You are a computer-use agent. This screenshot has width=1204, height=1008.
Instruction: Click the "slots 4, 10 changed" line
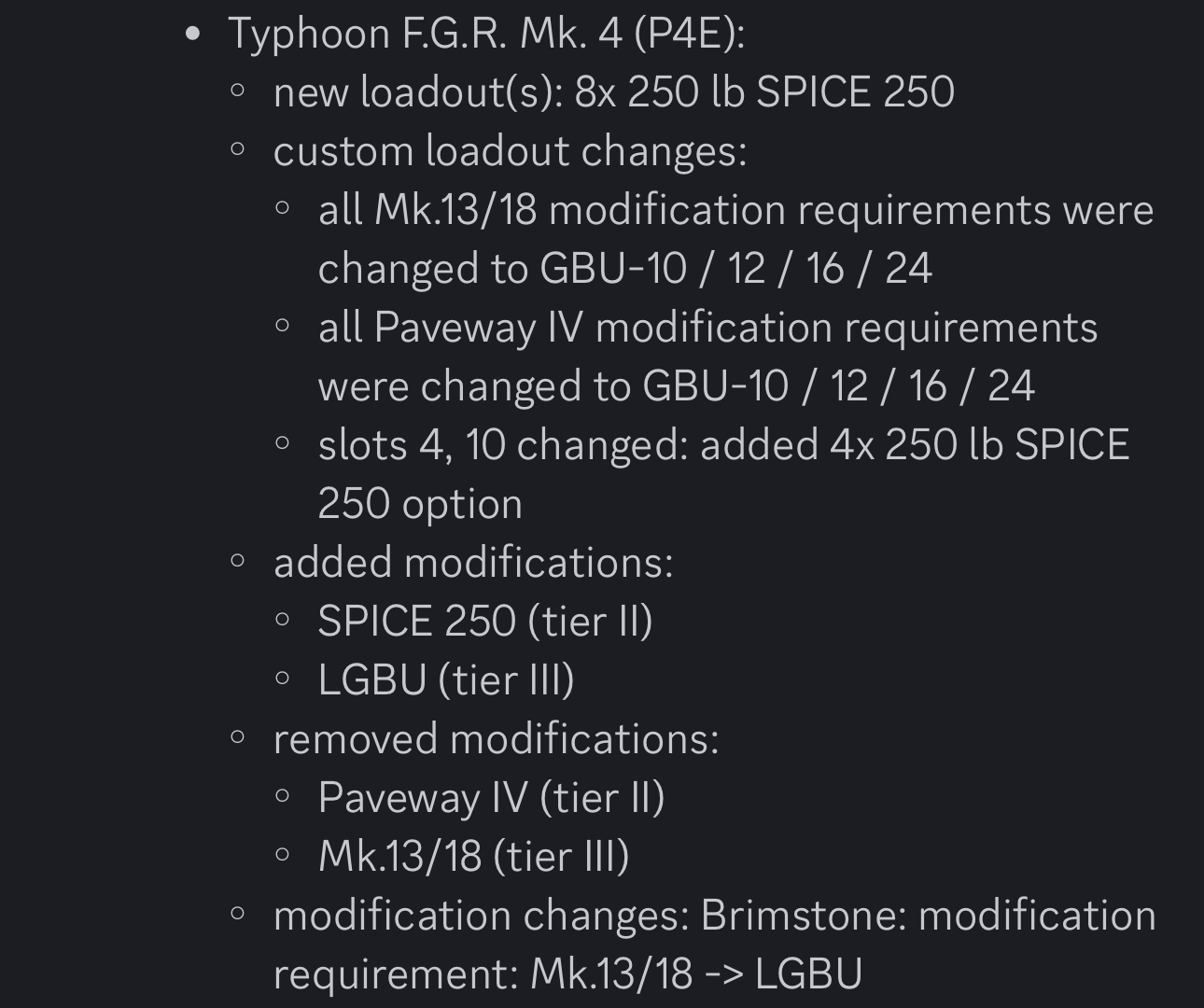723,445
